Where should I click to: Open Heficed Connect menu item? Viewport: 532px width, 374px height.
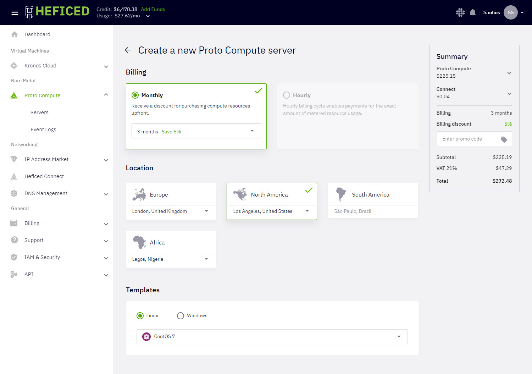point(44,176)
